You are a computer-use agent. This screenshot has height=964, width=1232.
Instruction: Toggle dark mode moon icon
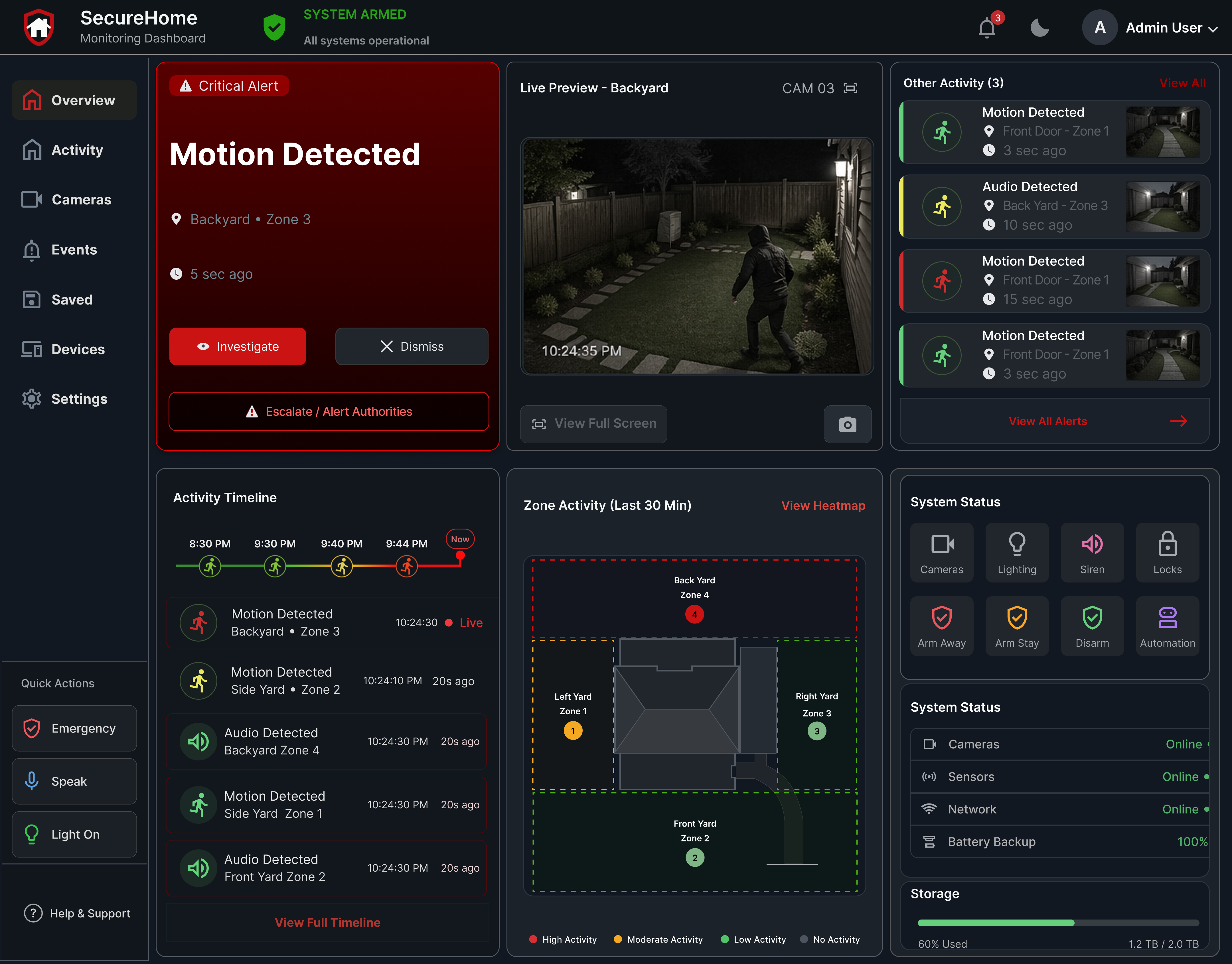click(1039, 28)
